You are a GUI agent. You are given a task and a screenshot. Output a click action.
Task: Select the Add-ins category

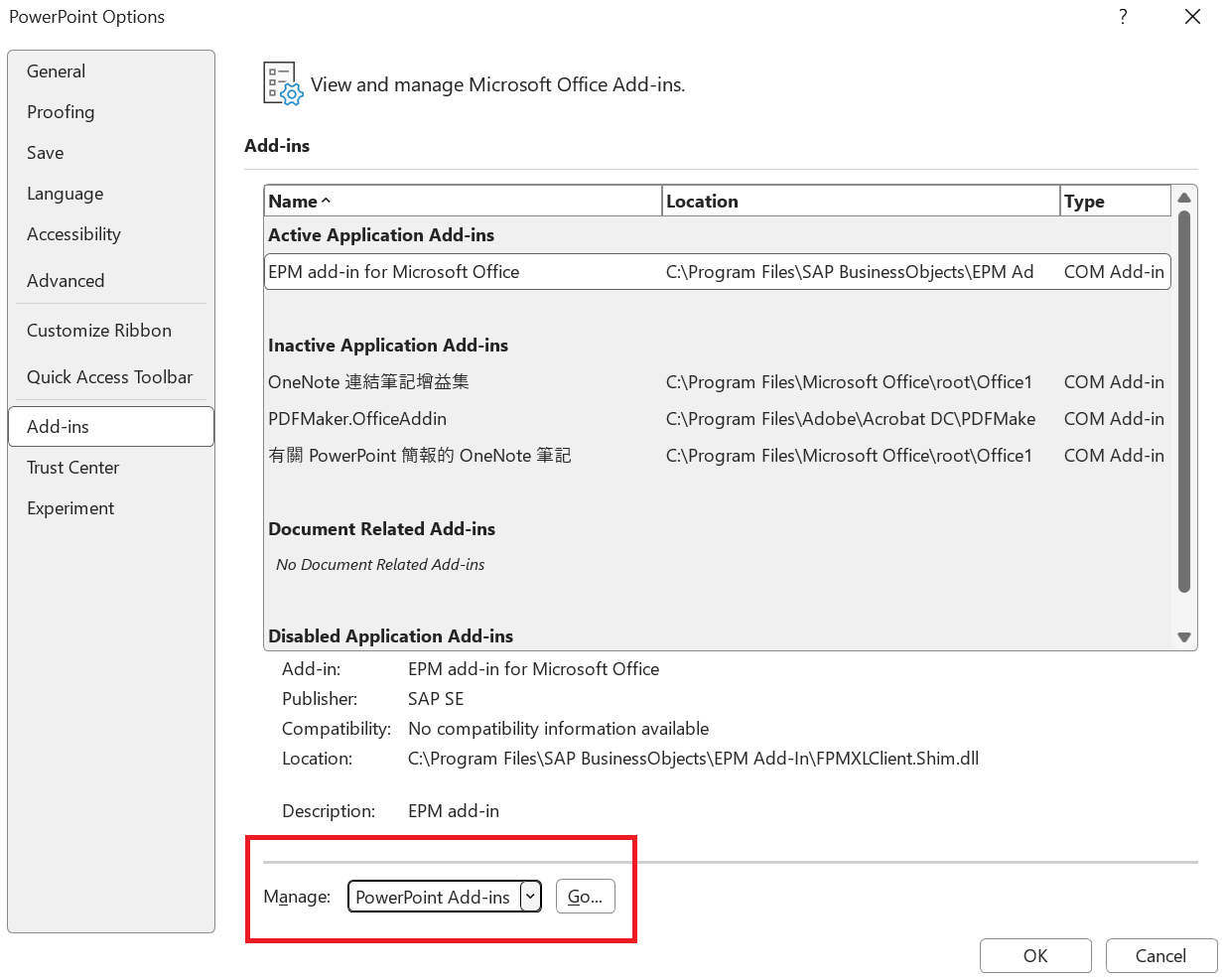pos(110,427)
